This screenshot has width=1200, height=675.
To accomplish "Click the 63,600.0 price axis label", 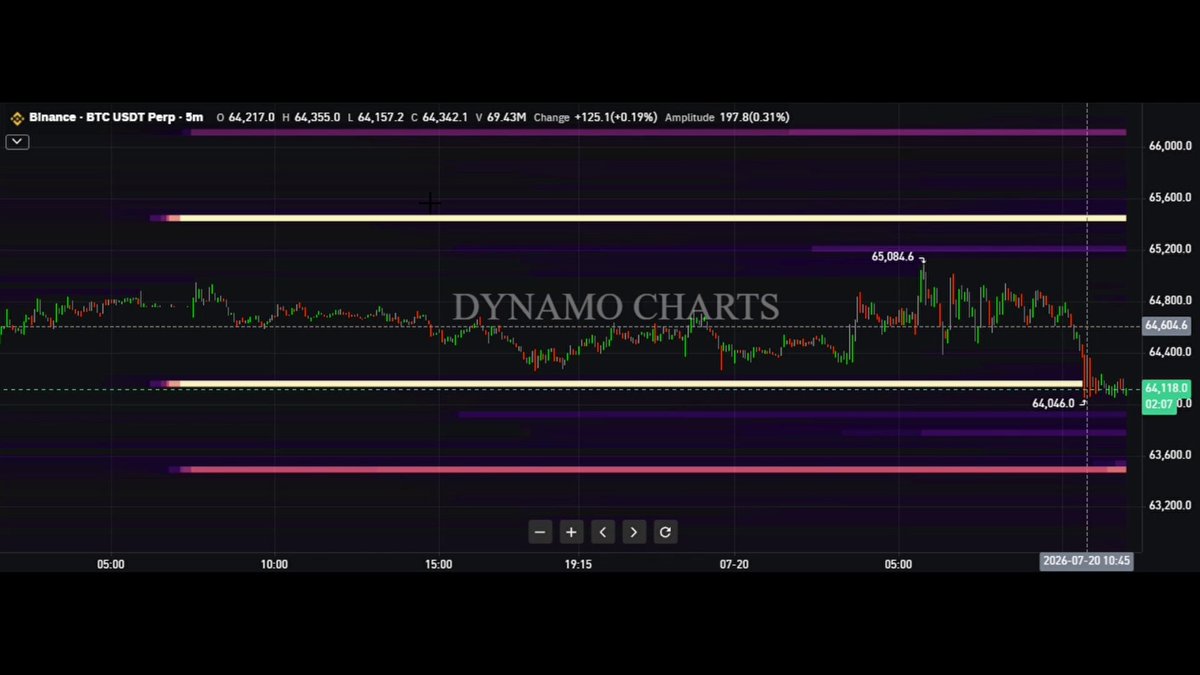I will coord(1170,455).
